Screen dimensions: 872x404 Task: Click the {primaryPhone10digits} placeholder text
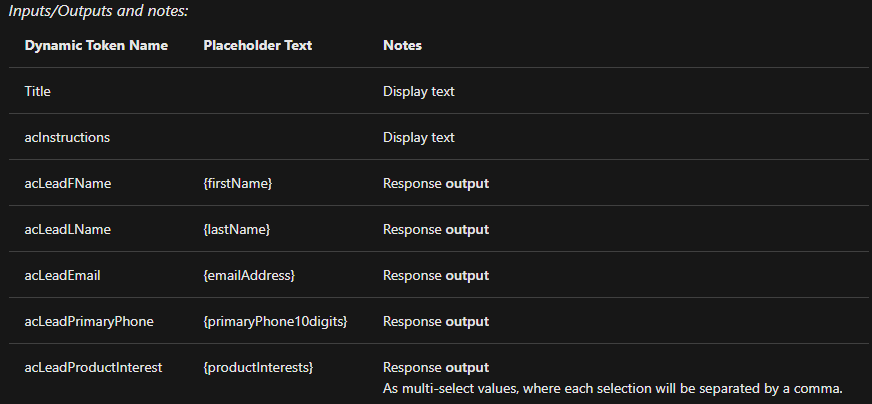275,322
